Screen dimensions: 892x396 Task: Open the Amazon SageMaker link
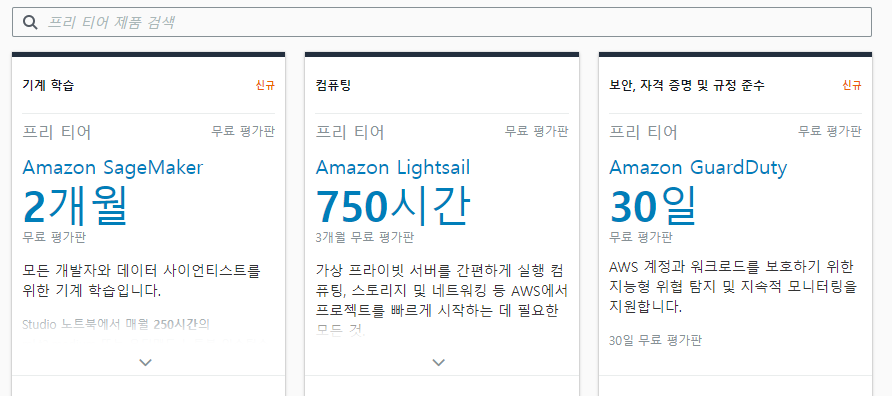pos(113,167)
